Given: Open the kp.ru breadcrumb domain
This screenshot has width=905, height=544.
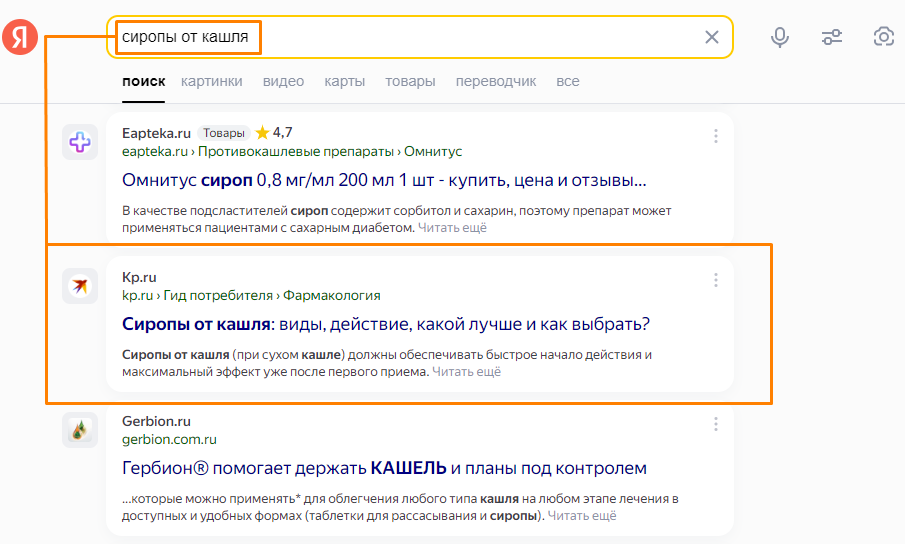Looking at the screenshot, I should (137, 295).
